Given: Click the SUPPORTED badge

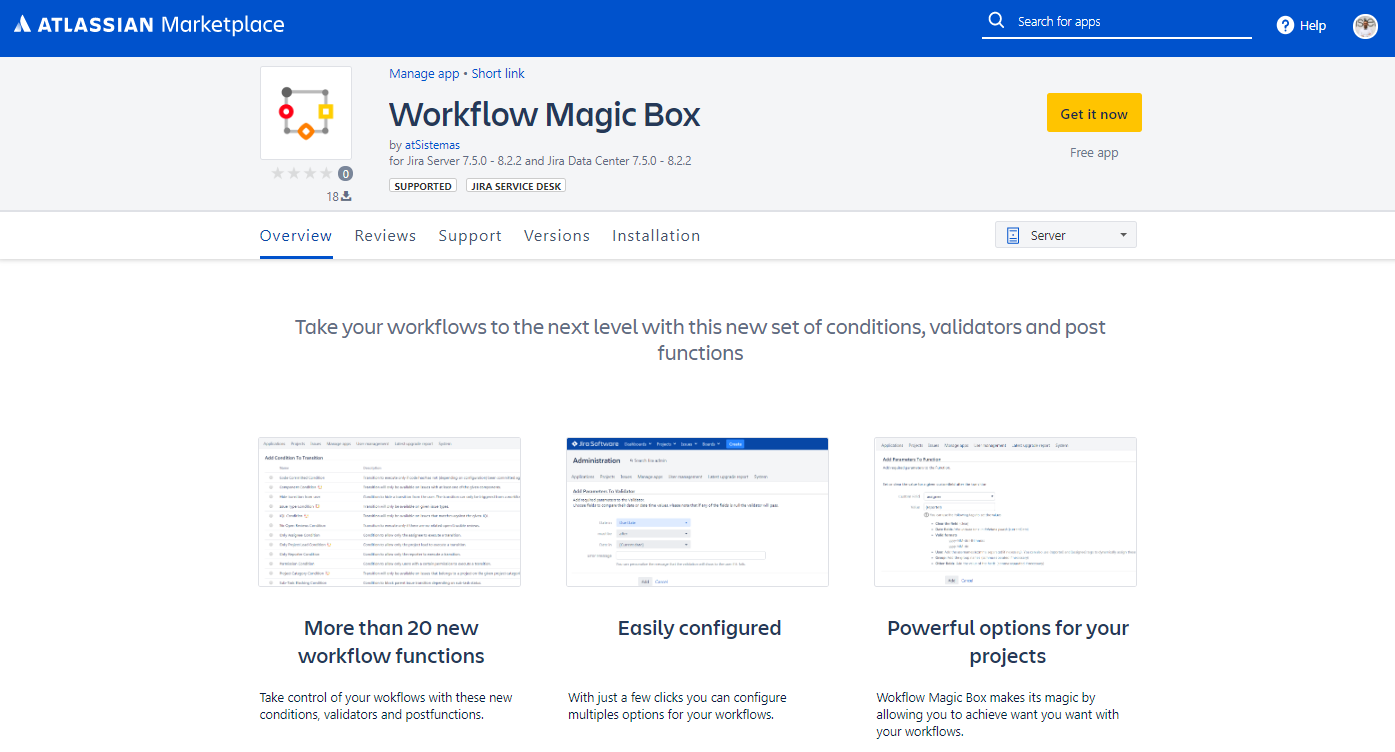Looking at the screenshot, I should point(423,186).
